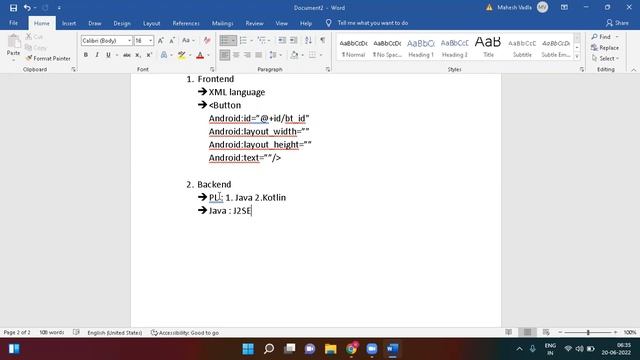
Task: Click the 508 words count indicator
Action: coord(52,333)
